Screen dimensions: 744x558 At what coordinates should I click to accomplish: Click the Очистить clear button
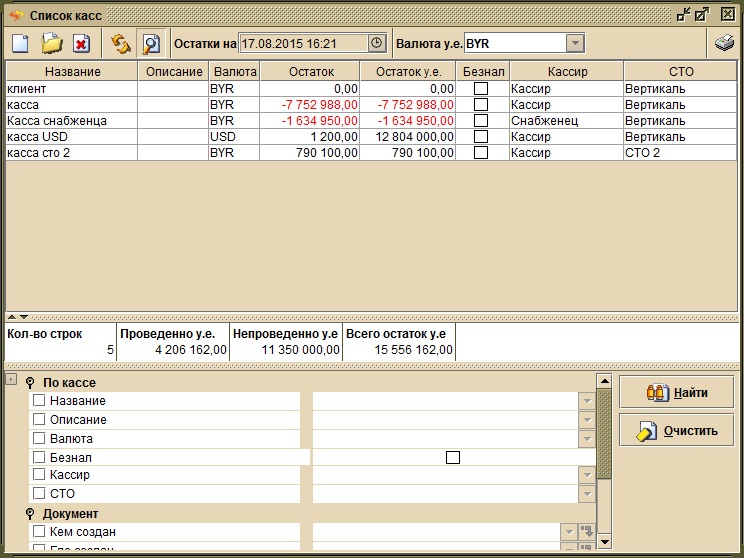tap(677, 430)
